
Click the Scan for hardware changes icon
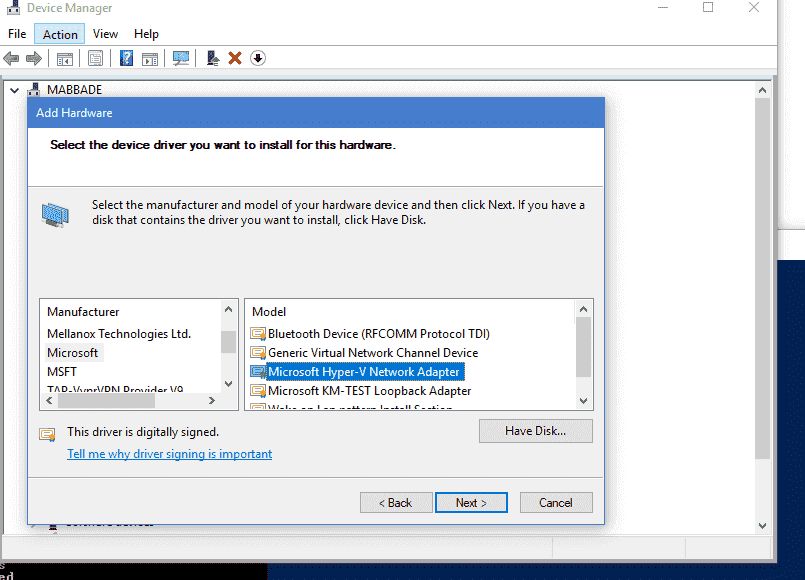coord(181,58)
